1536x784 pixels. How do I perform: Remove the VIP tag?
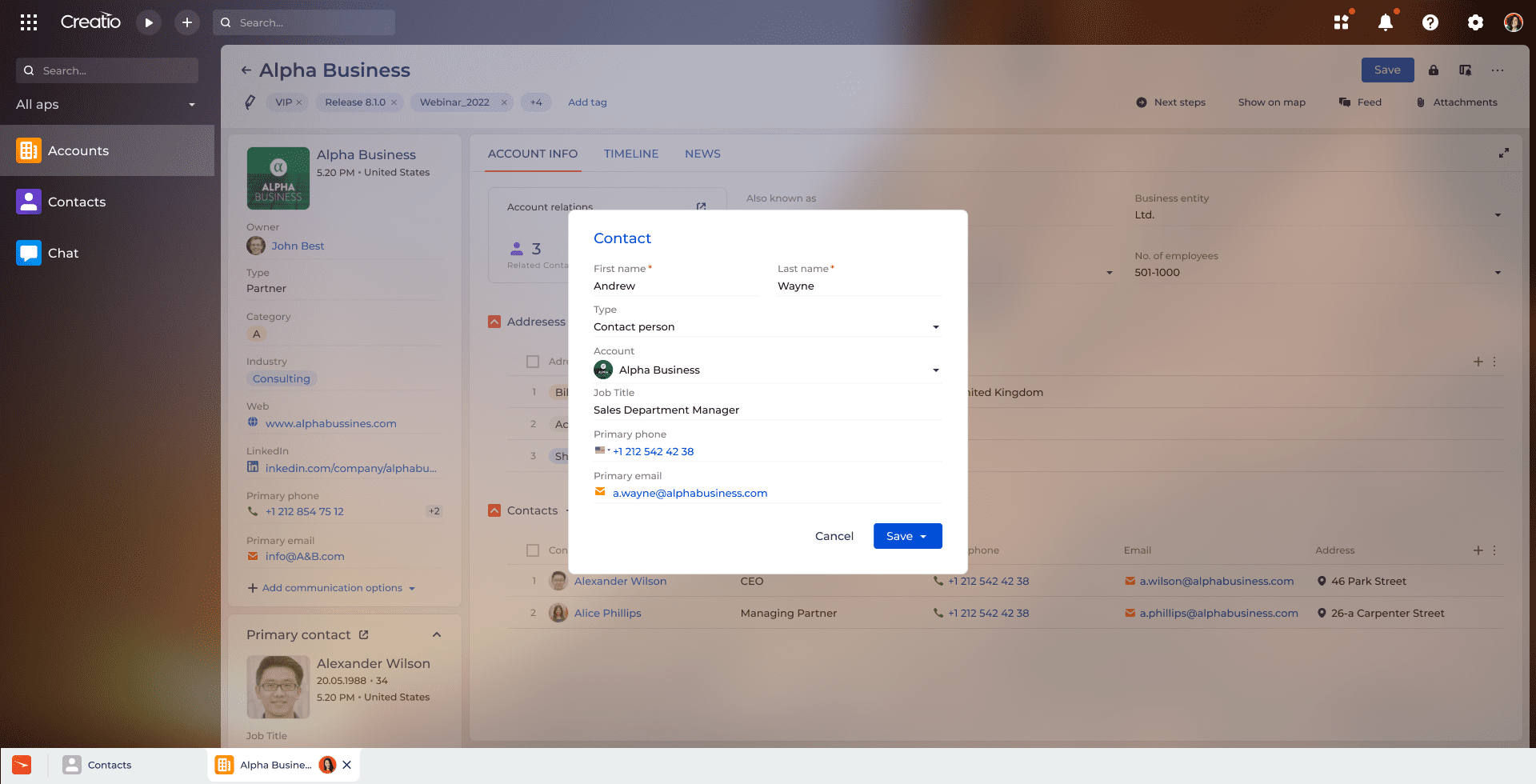pyautogui.click(x=299, y=102)
